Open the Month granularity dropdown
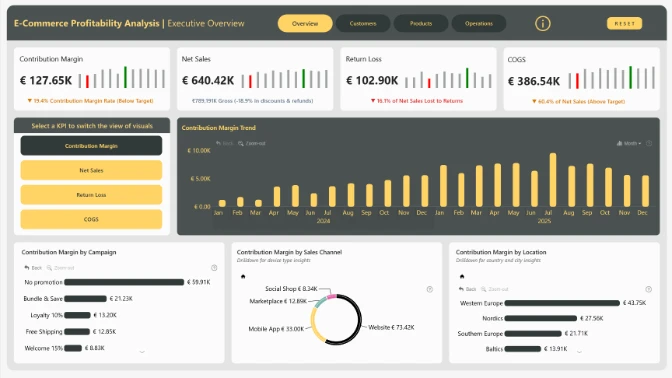672x378 pixels. pyautogui.click(x=629, y=143)
